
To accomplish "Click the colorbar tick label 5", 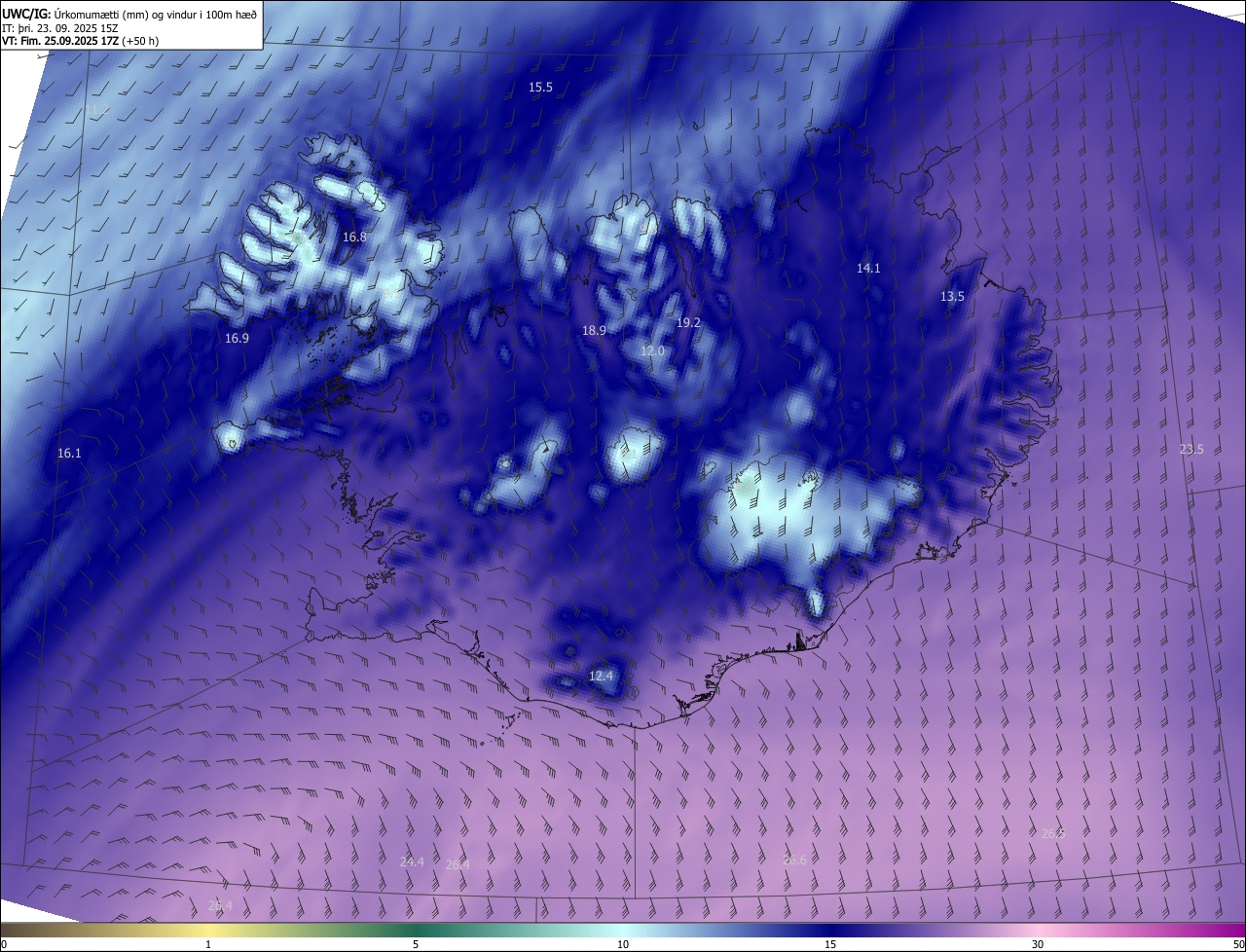I will coord(416,945).
